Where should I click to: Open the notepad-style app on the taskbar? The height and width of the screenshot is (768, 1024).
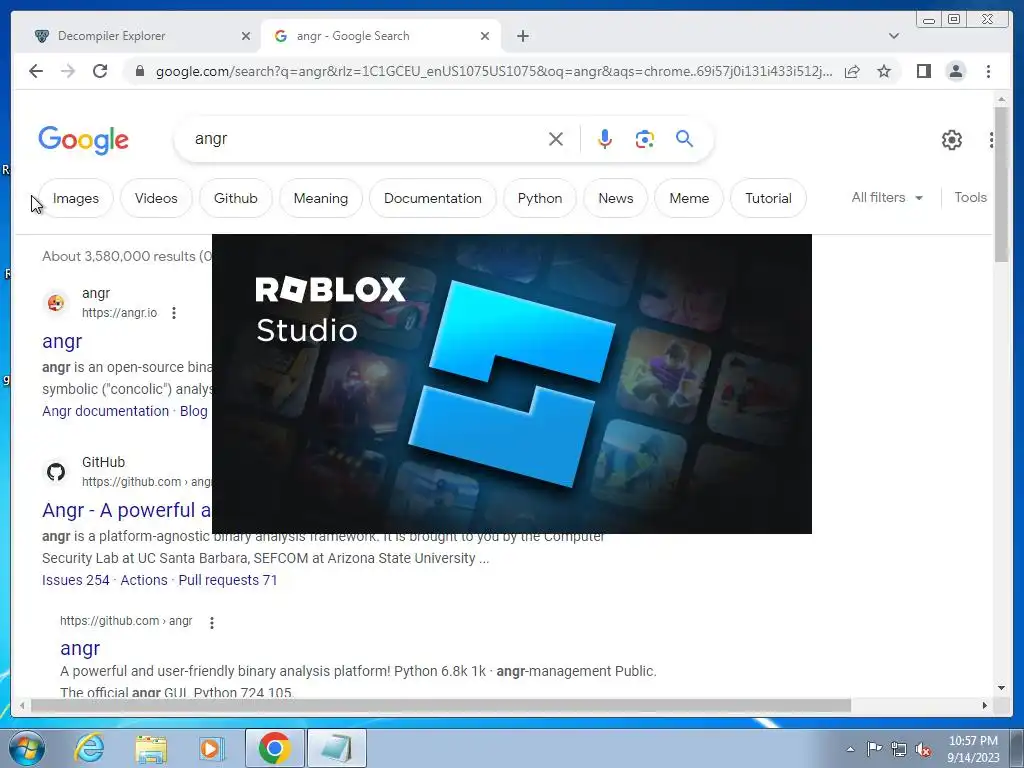(336, 748)
